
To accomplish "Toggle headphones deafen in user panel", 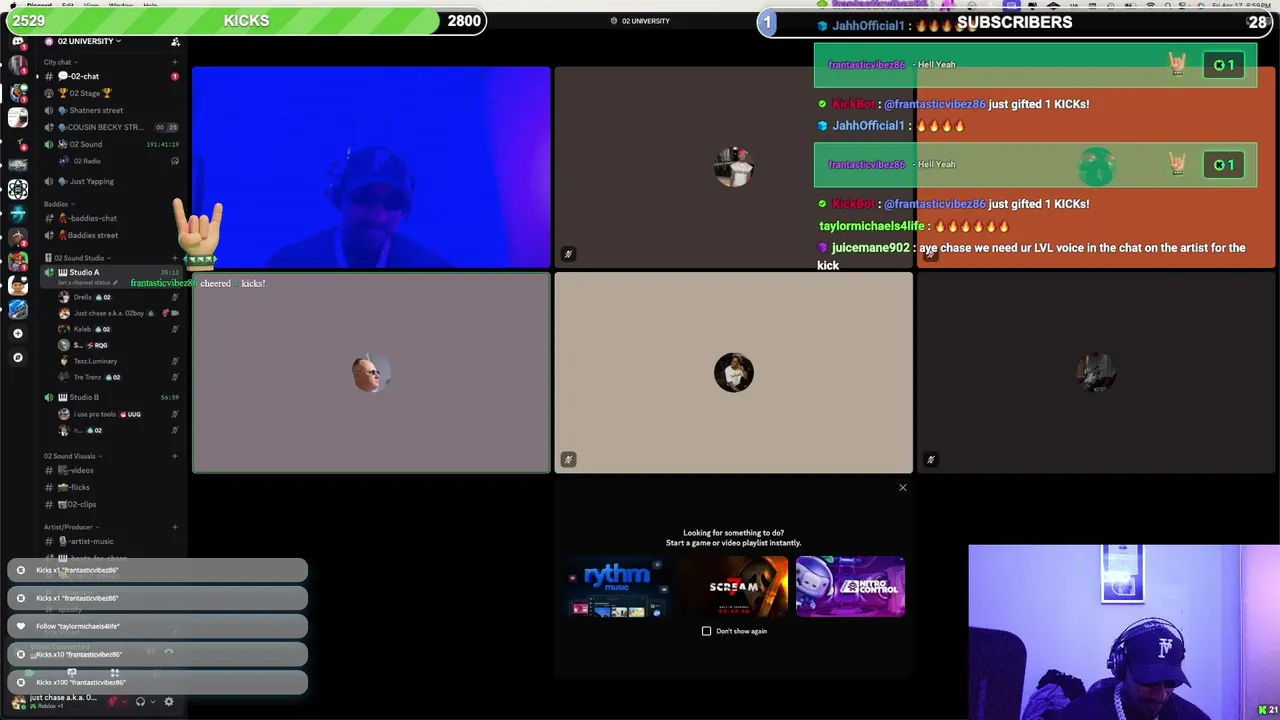I will point(140,702).
